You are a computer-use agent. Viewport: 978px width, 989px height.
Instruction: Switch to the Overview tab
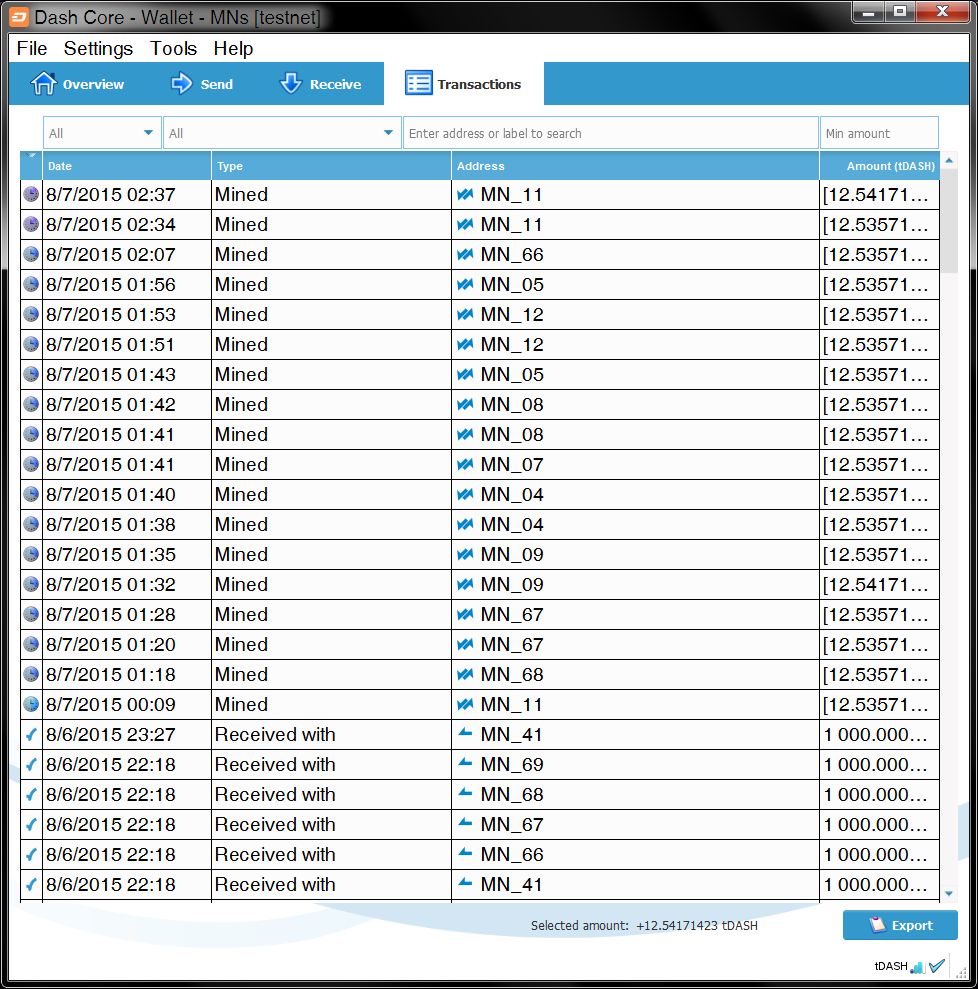tap(78, 83)
